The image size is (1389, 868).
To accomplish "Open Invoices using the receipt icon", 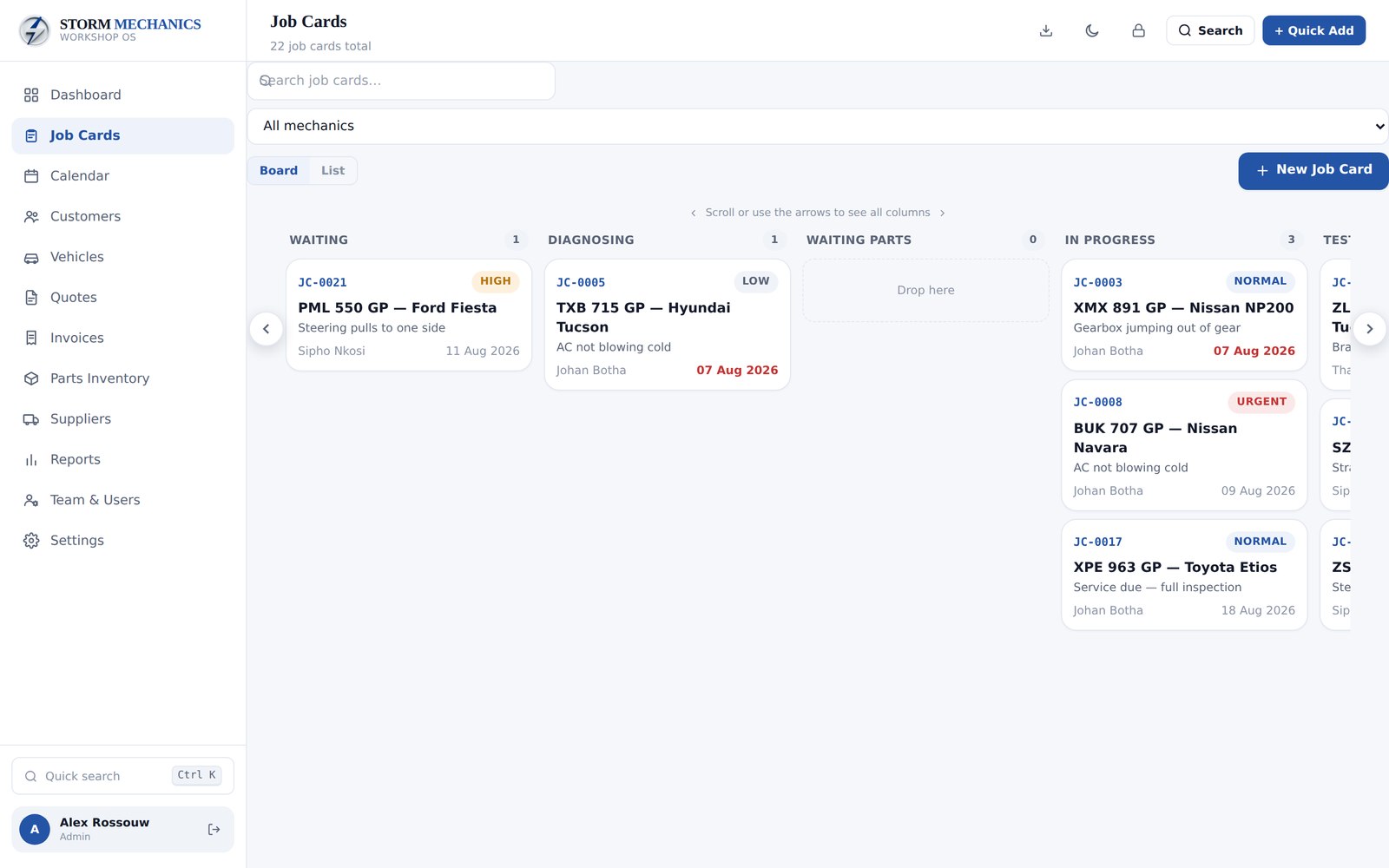I will [31, 338].
